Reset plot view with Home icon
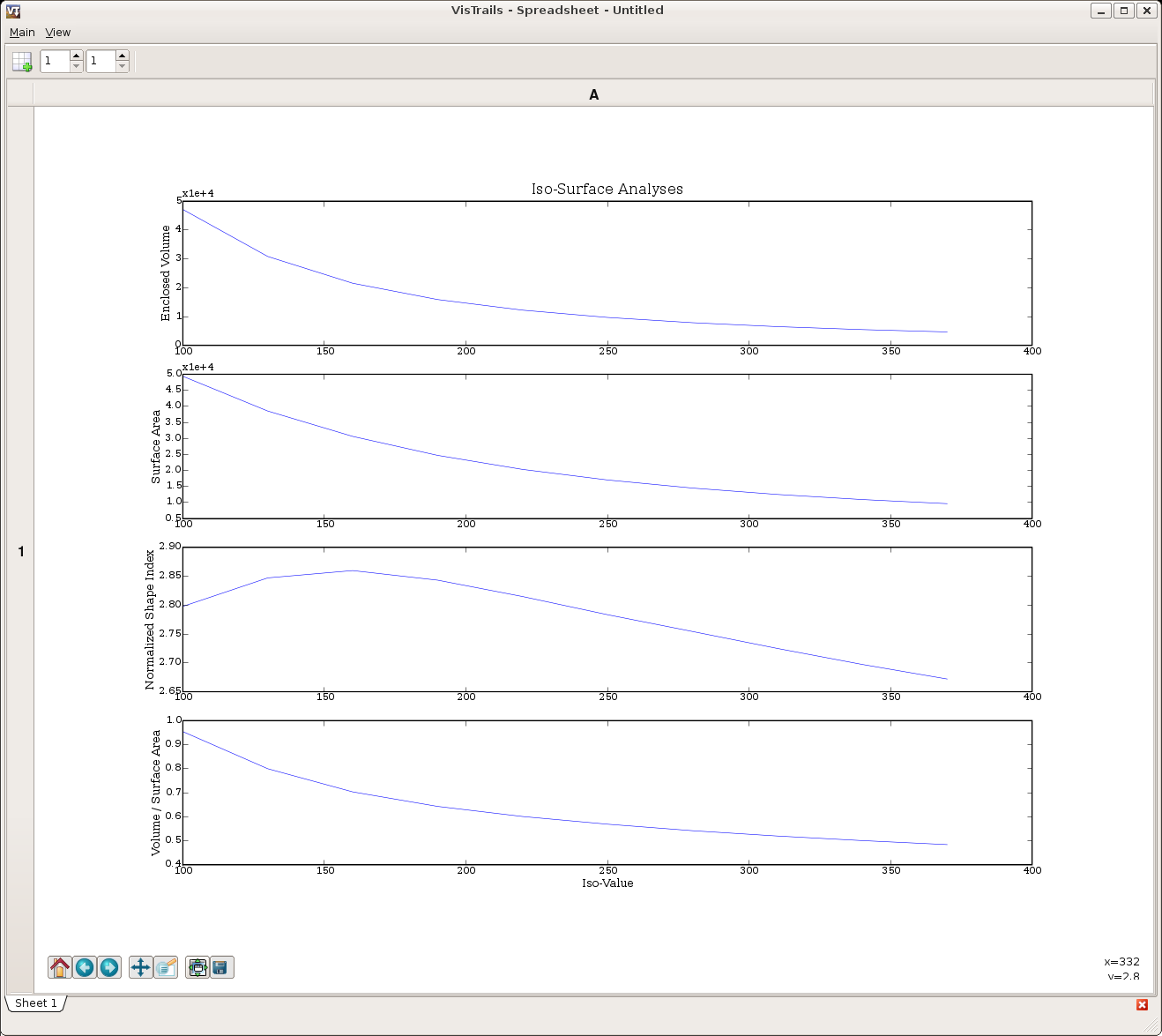The height and width of the screenshot is (1036, 1162). pos(60,967)
